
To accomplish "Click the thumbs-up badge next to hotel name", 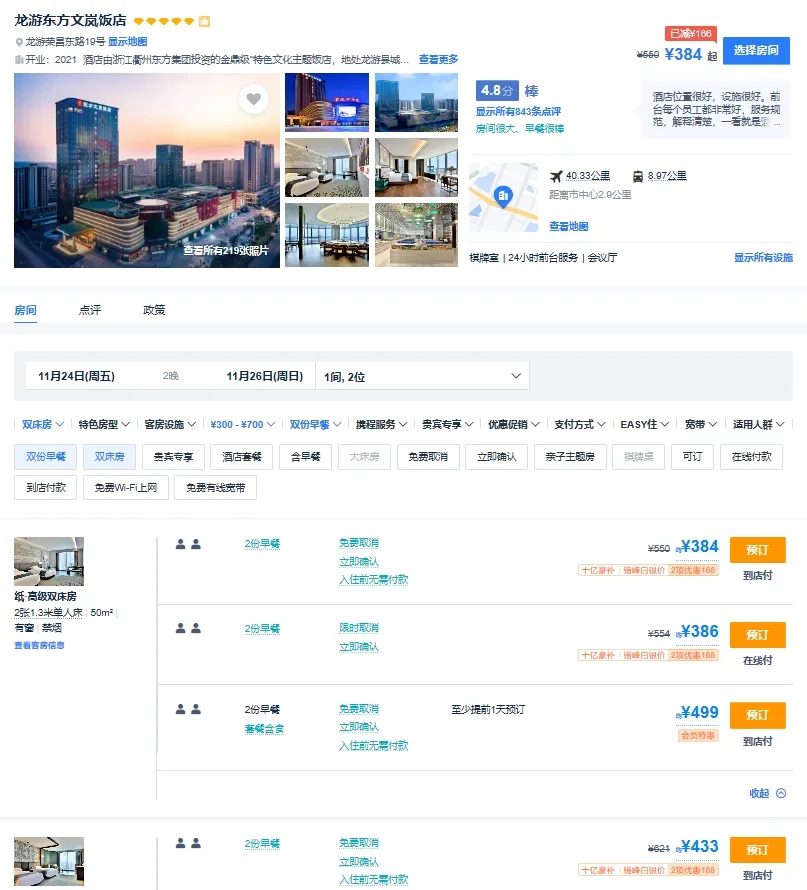I will click(204, 21).
